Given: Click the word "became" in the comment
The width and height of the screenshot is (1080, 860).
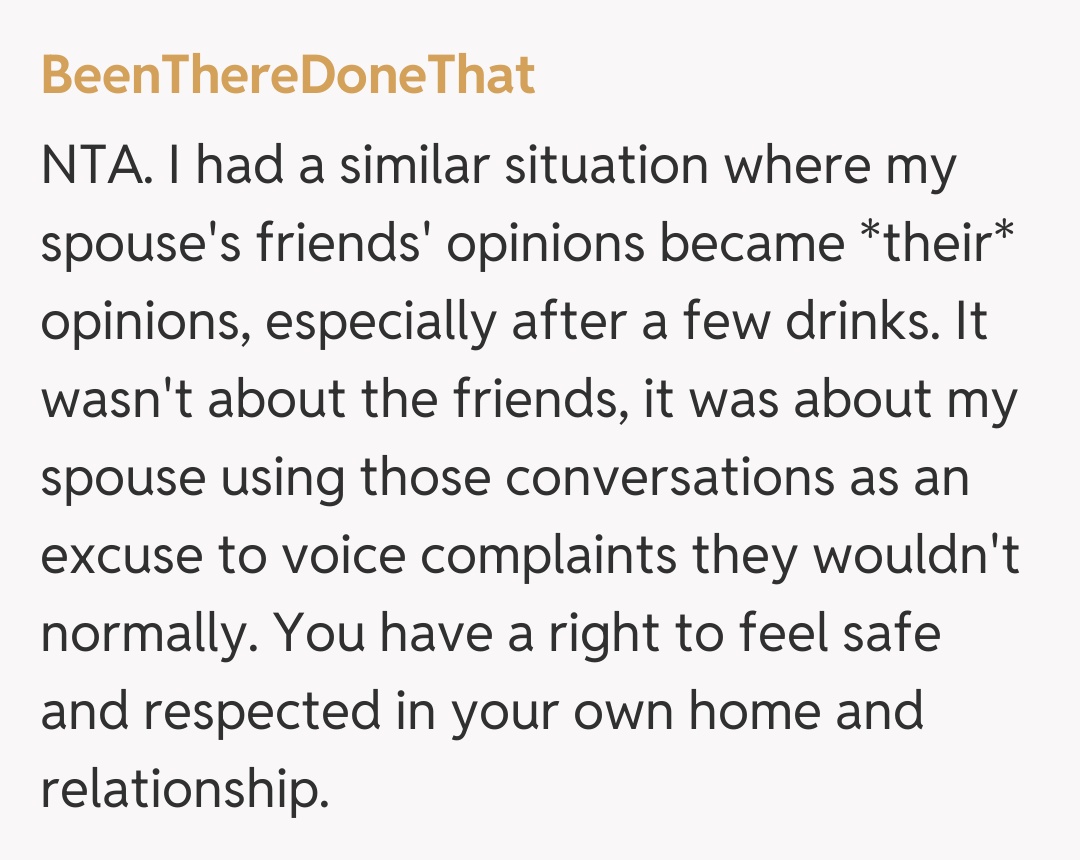Looking at the screenshot, I should 751,244.
